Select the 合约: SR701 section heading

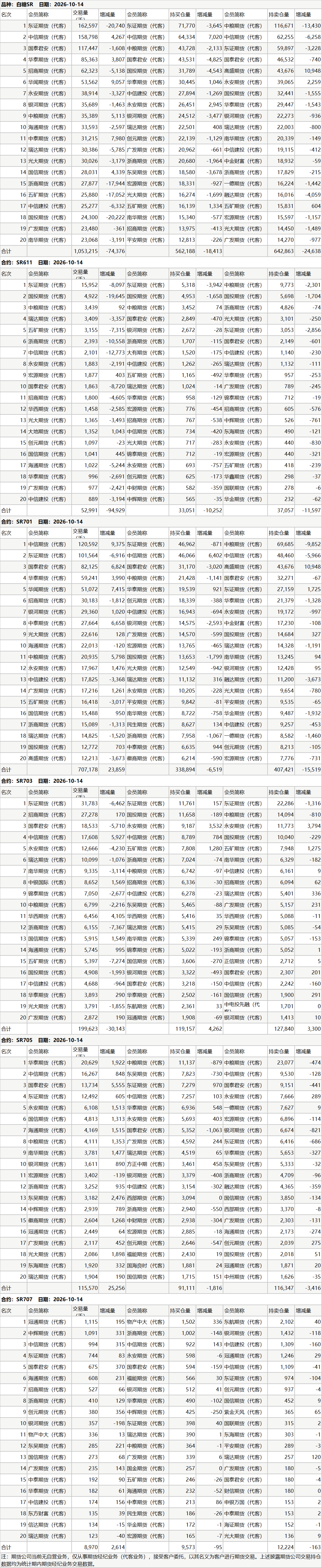[x=42, y=522]
